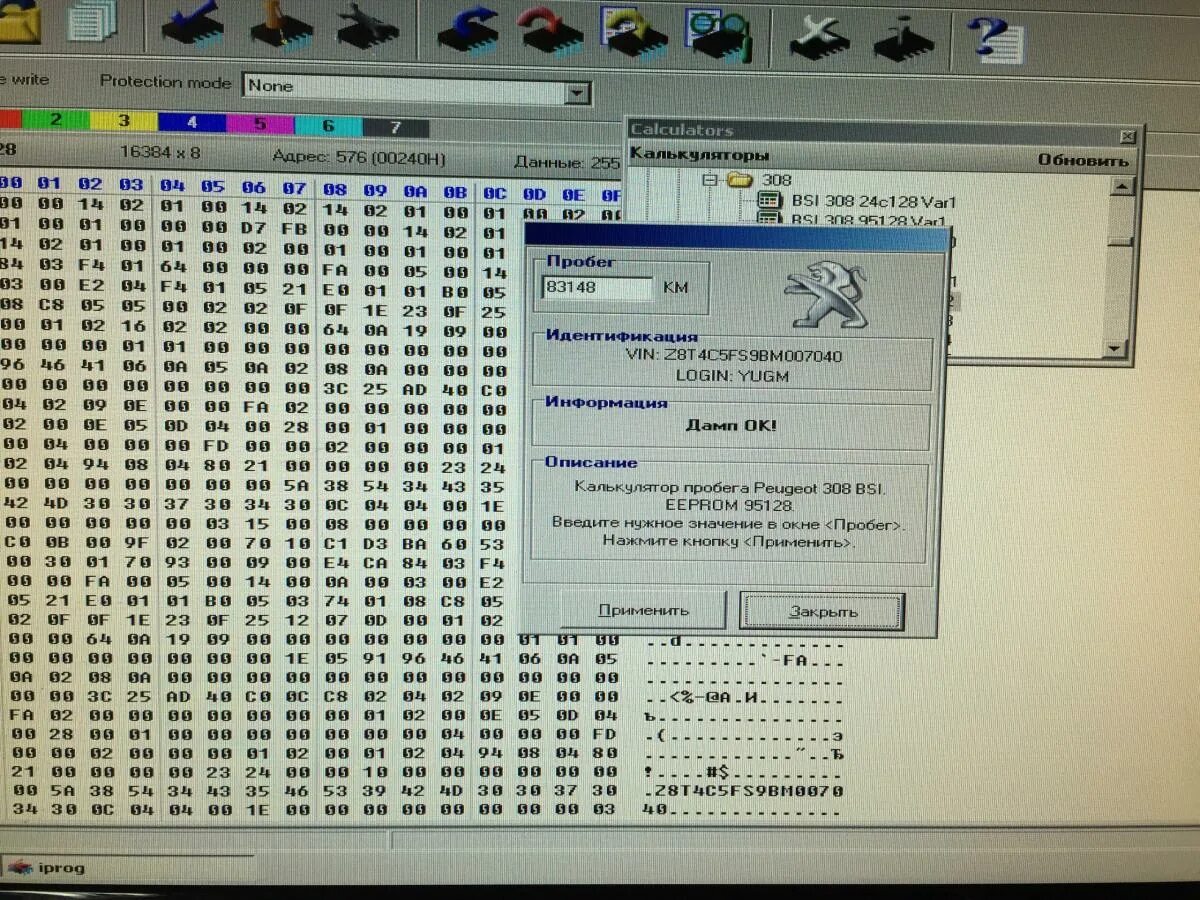Click the Данные: 255 readout
The height and width of the screenshot is (900, 1200).
click(567, 162)
